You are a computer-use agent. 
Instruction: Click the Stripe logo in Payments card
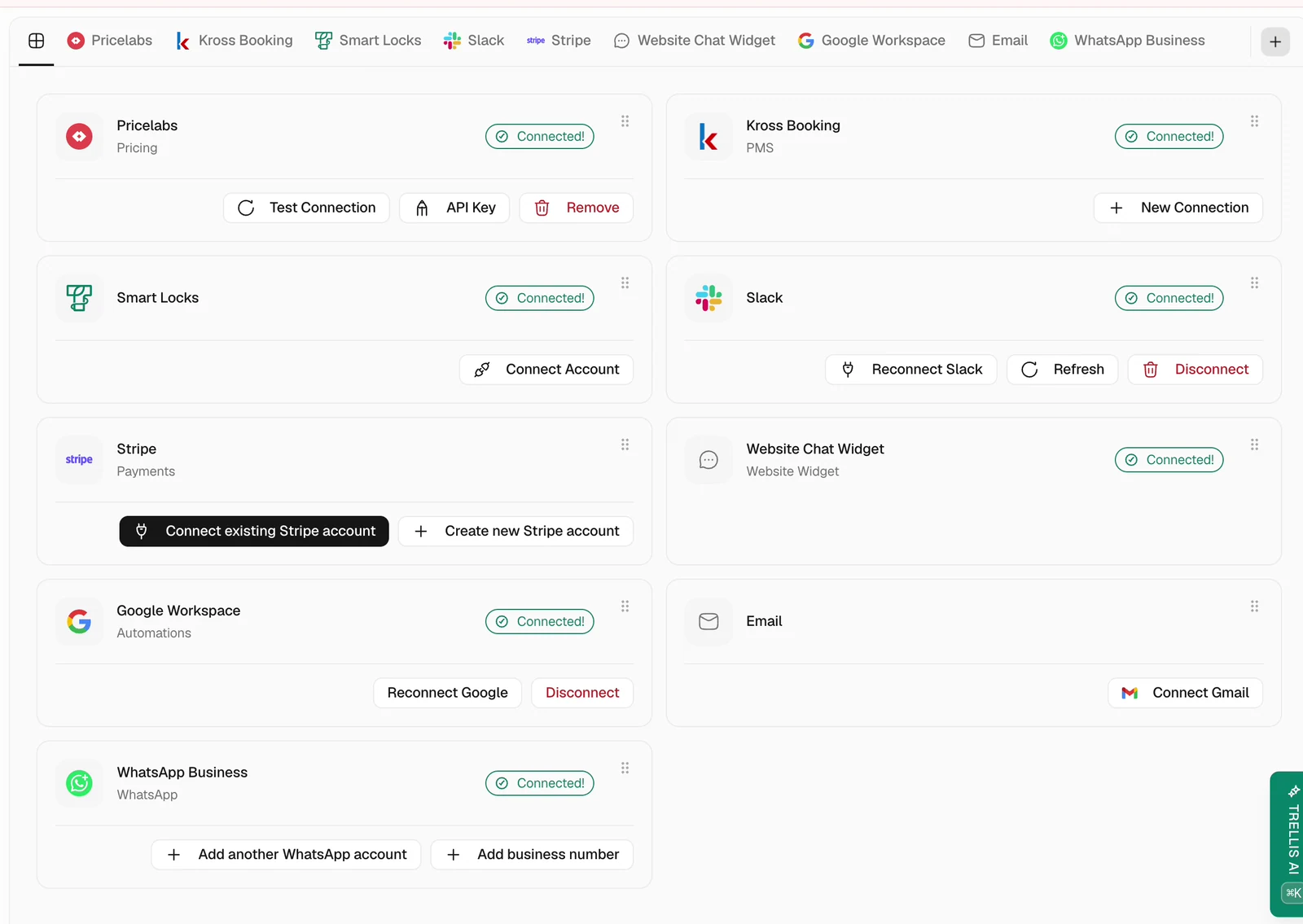[x=79, y=460]
